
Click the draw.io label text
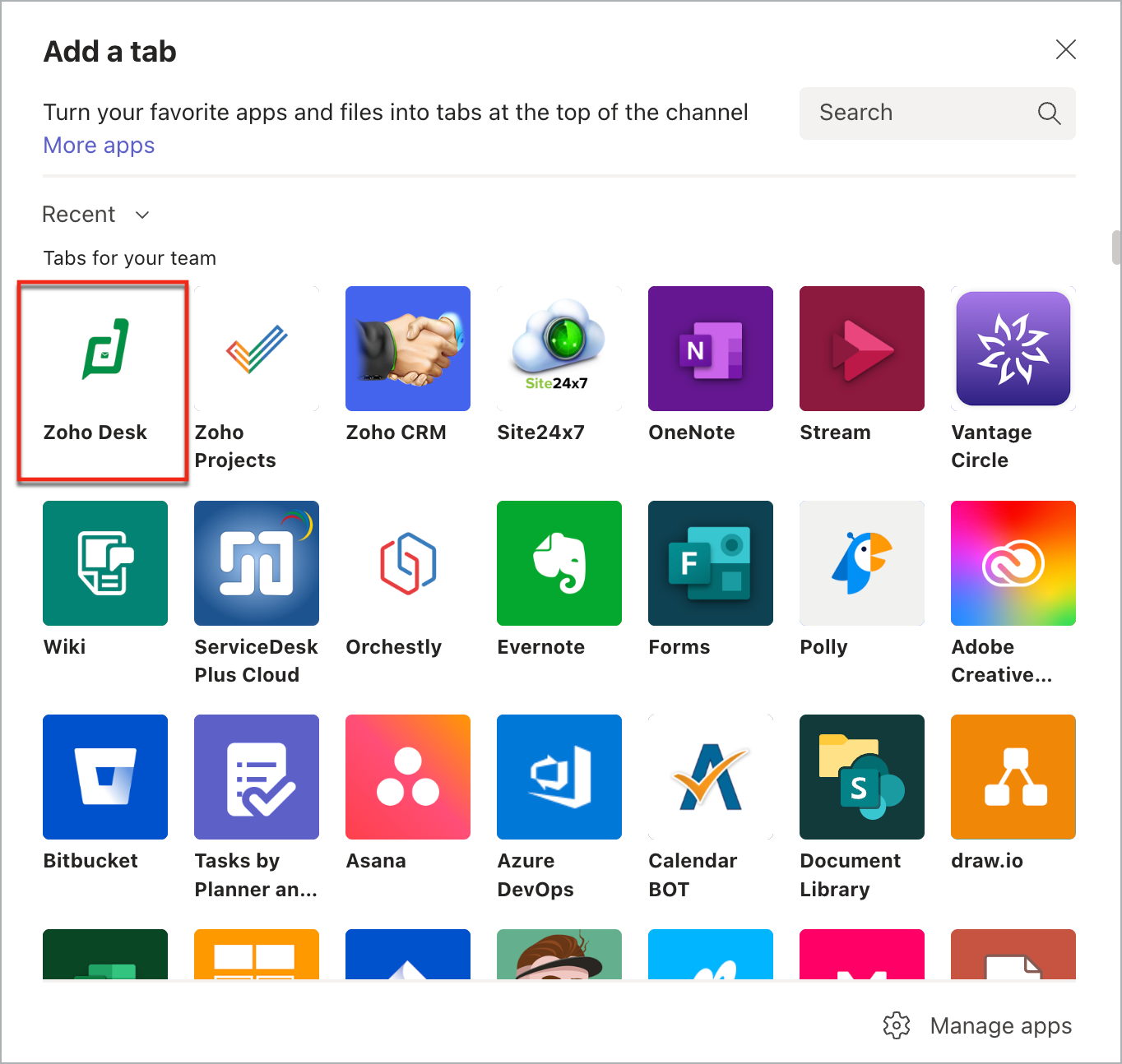tap(987, 861)
